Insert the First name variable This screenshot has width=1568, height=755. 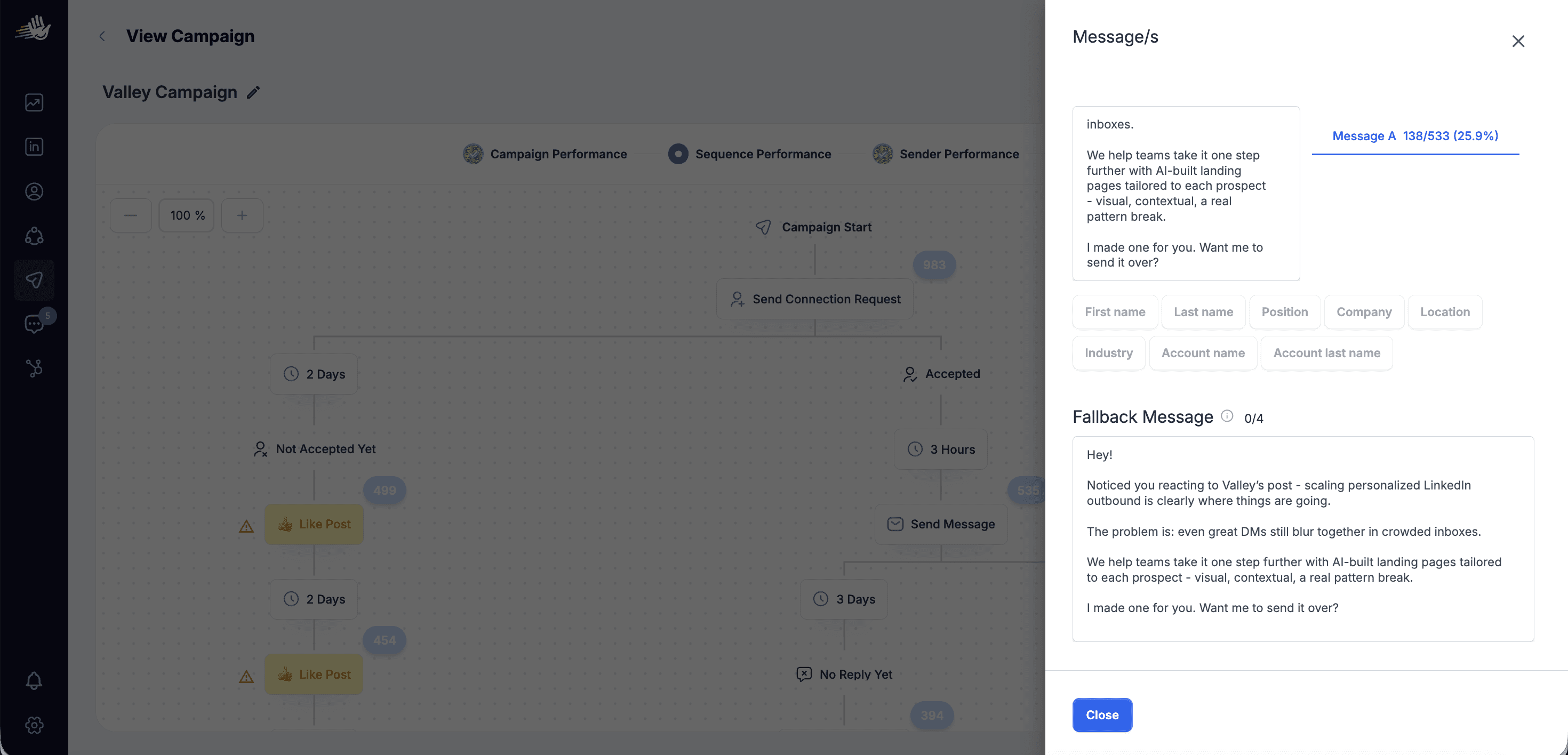tap(1115, 312)
